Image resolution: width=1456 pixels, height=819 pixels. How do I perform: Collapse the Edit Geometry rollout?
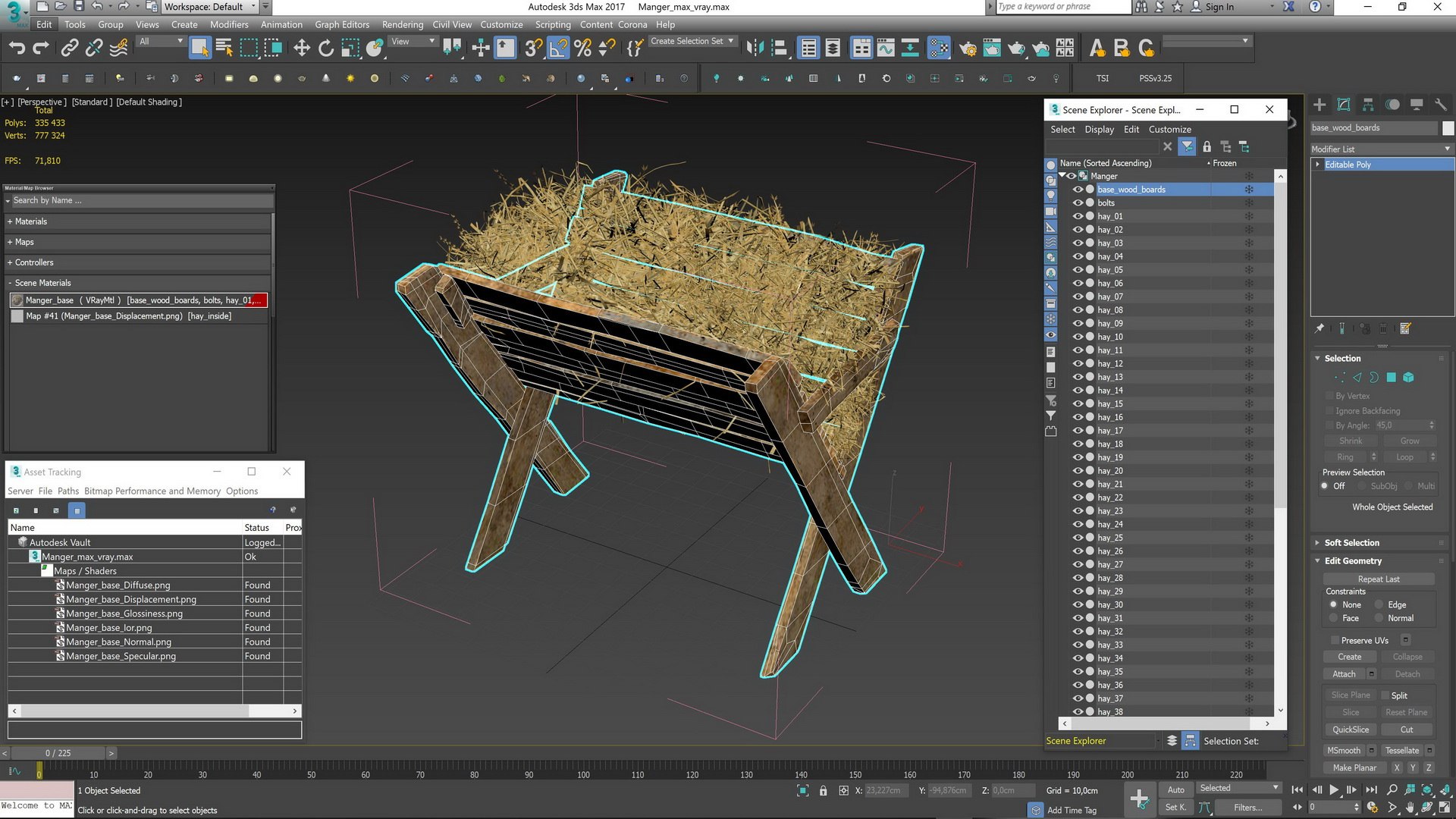click(x=1317, y=561)
